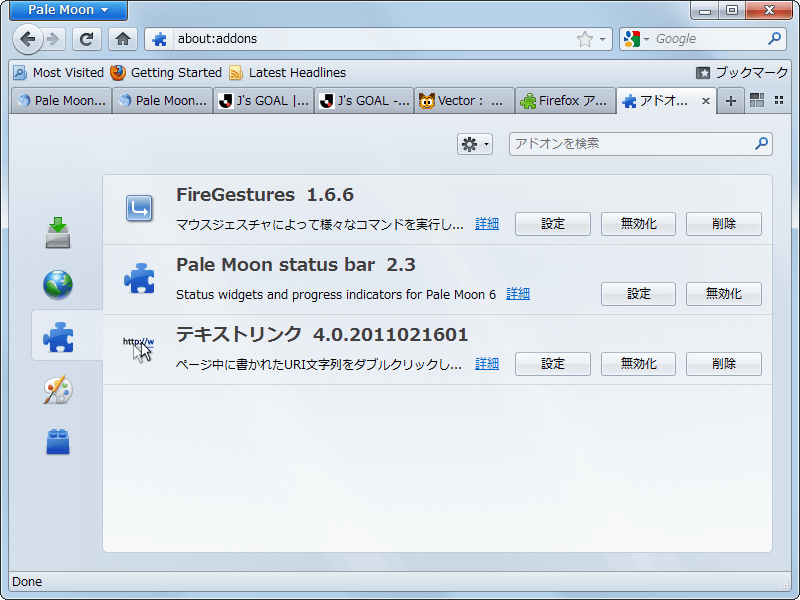Screen dimensions: 800x600
Task: Click 削除 button for テキストリンク
Action: (724, 364)
